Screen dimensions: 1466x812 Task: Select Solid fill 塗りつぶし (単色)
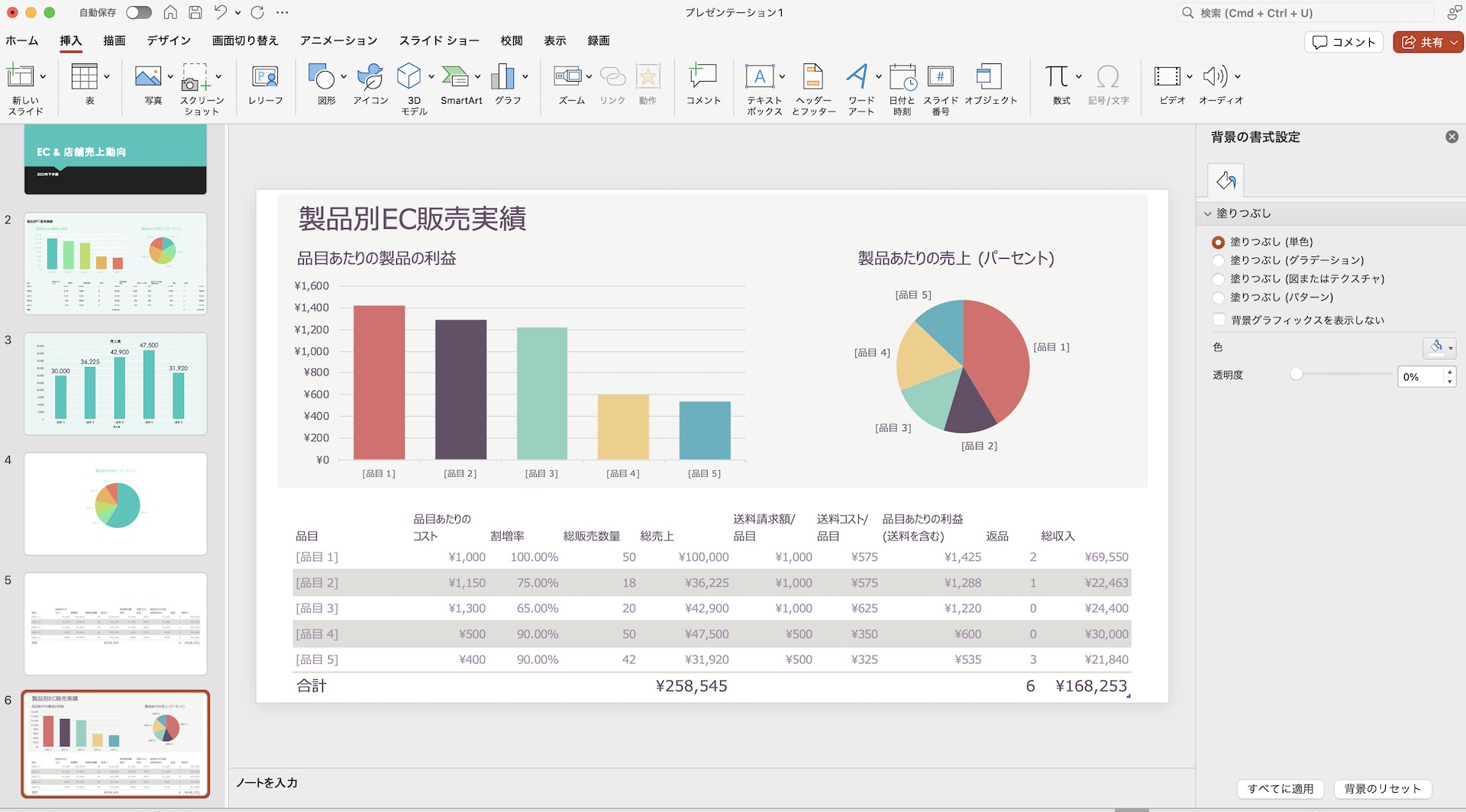click(1218, 242)
